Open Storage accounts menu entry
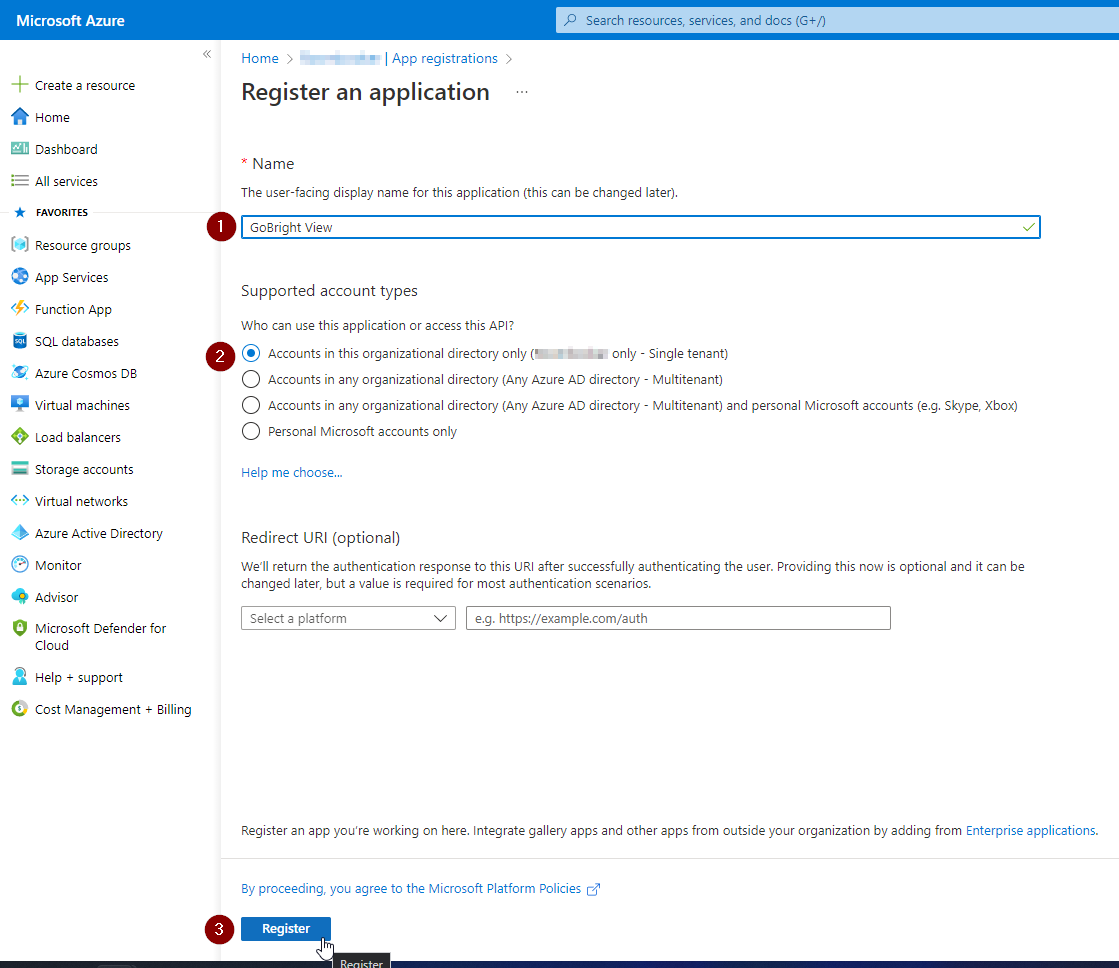Screen dimensions: 1119x968 click(x=84, y=469)
